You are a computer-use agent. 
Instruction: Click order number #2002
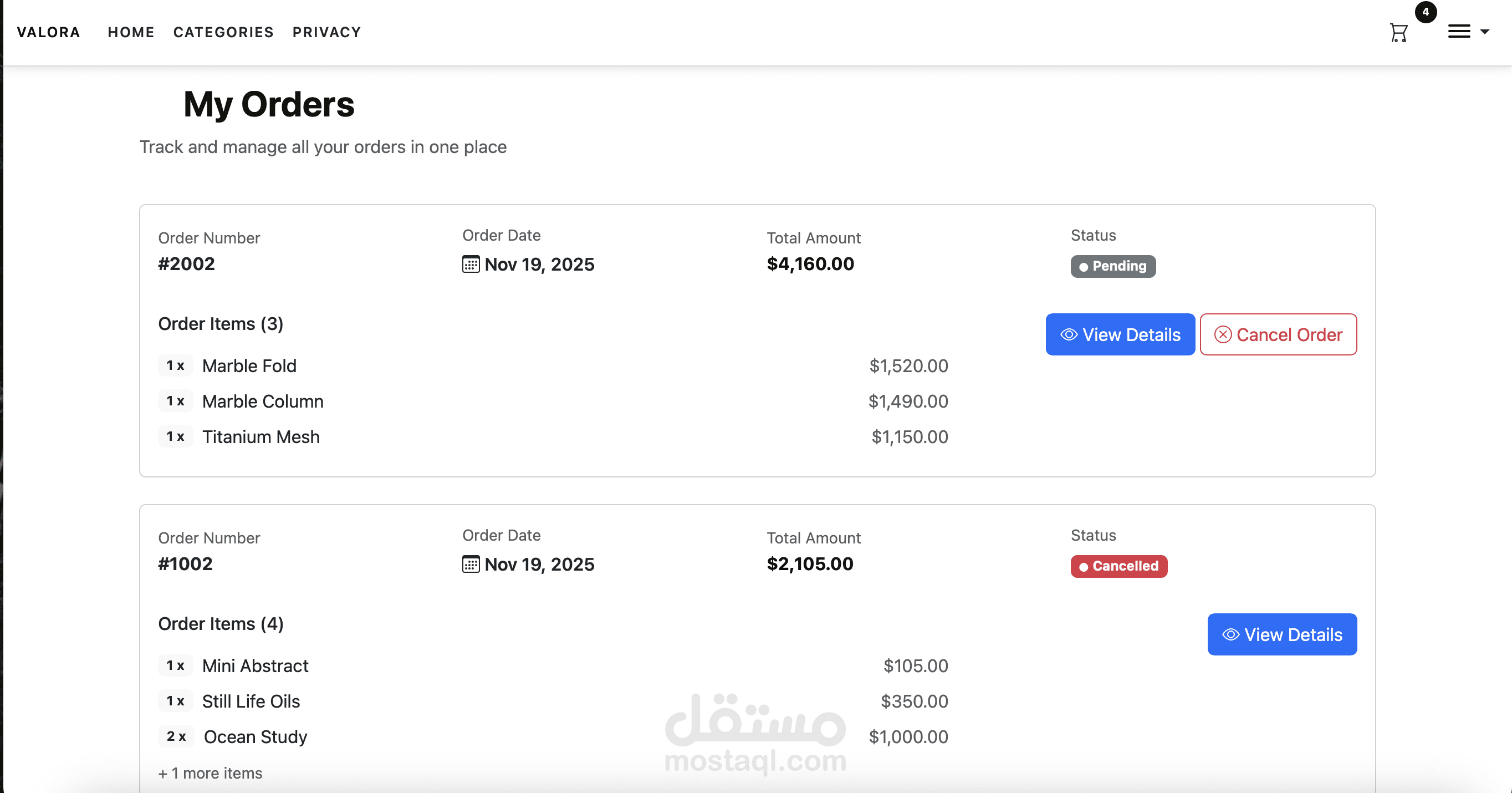[186, 264]
